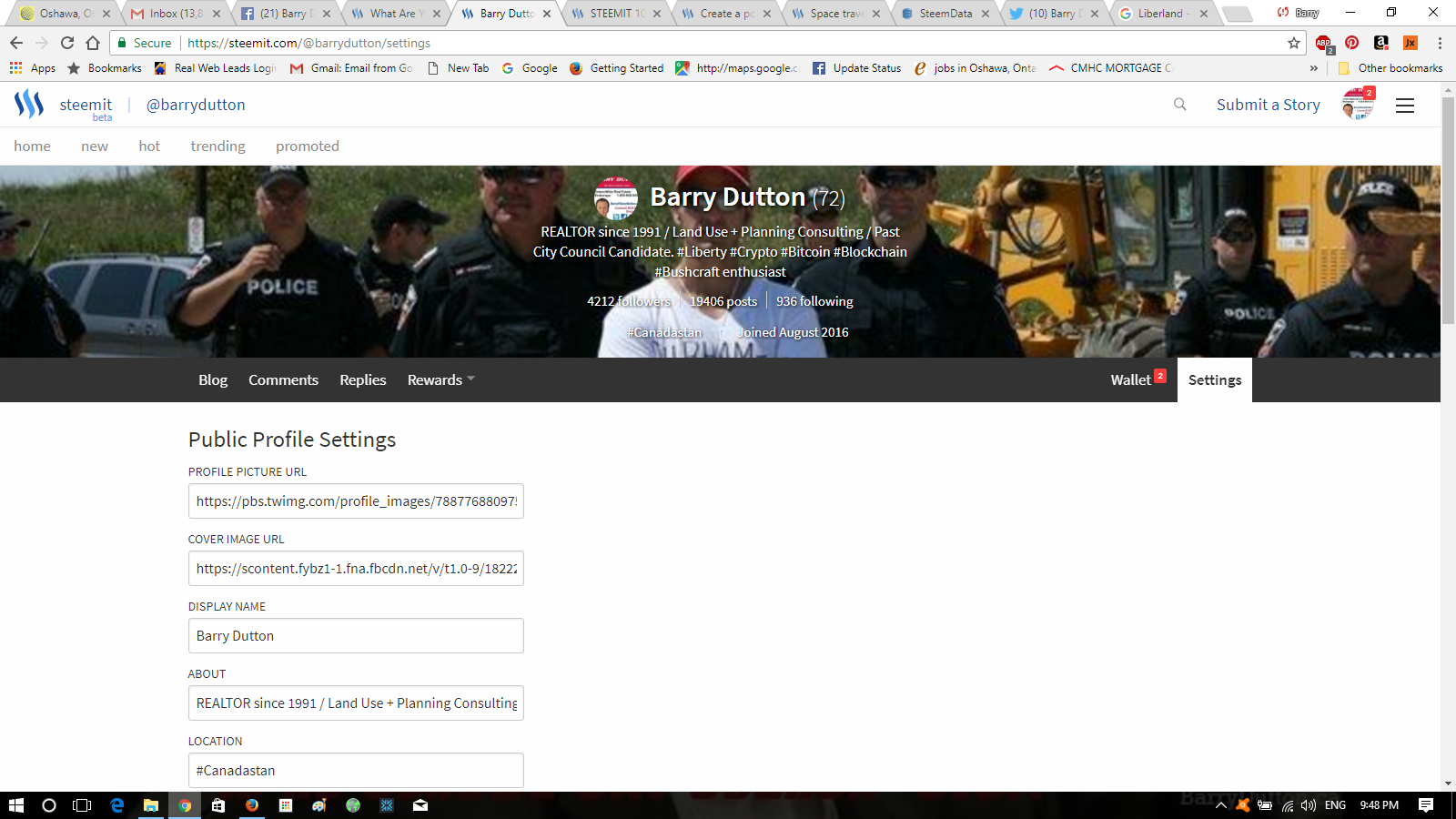Edit the Display Name field
The height and width of the screenshot is (819, 1456).
click(x=356, y=636)
